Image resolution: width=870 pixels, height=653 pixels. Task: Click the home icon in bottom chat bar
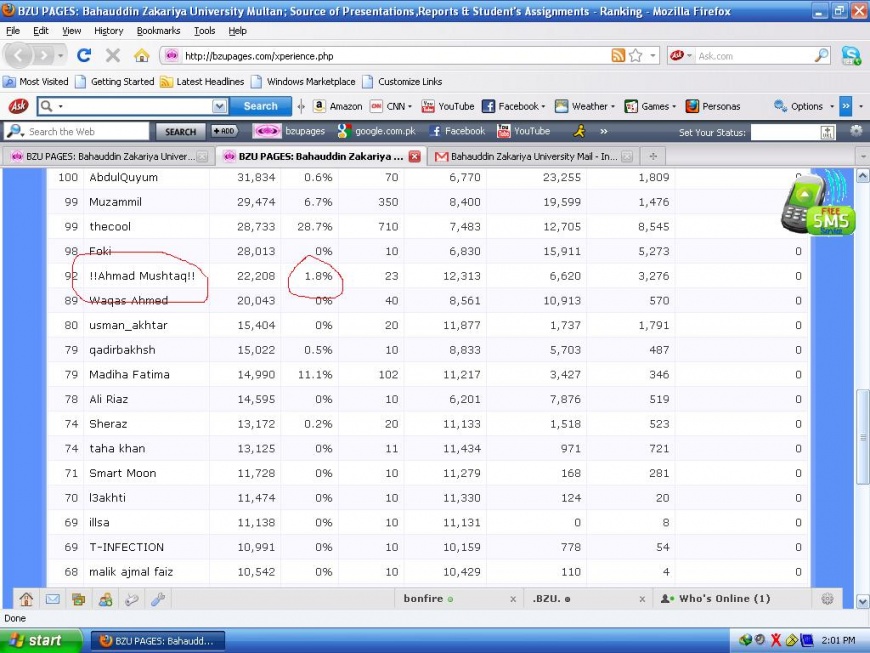pos(26,599)
